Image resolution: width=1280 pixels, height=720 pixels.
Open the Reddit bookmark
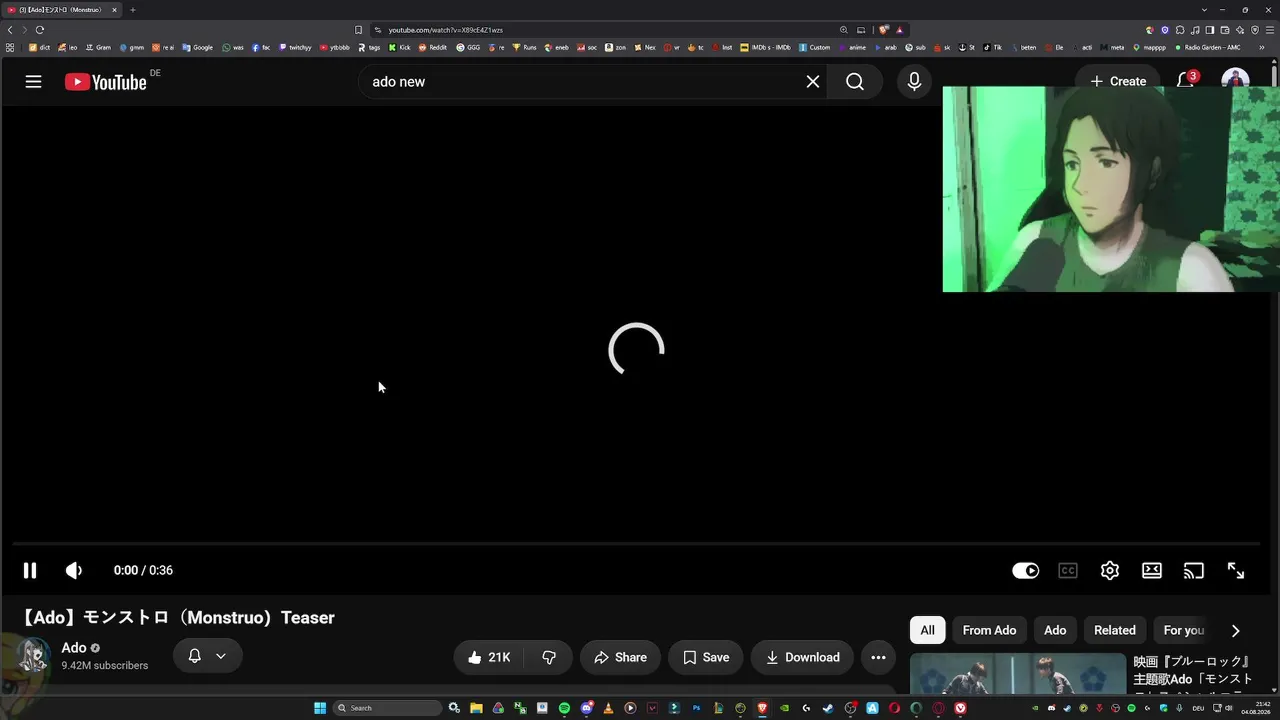433,47
